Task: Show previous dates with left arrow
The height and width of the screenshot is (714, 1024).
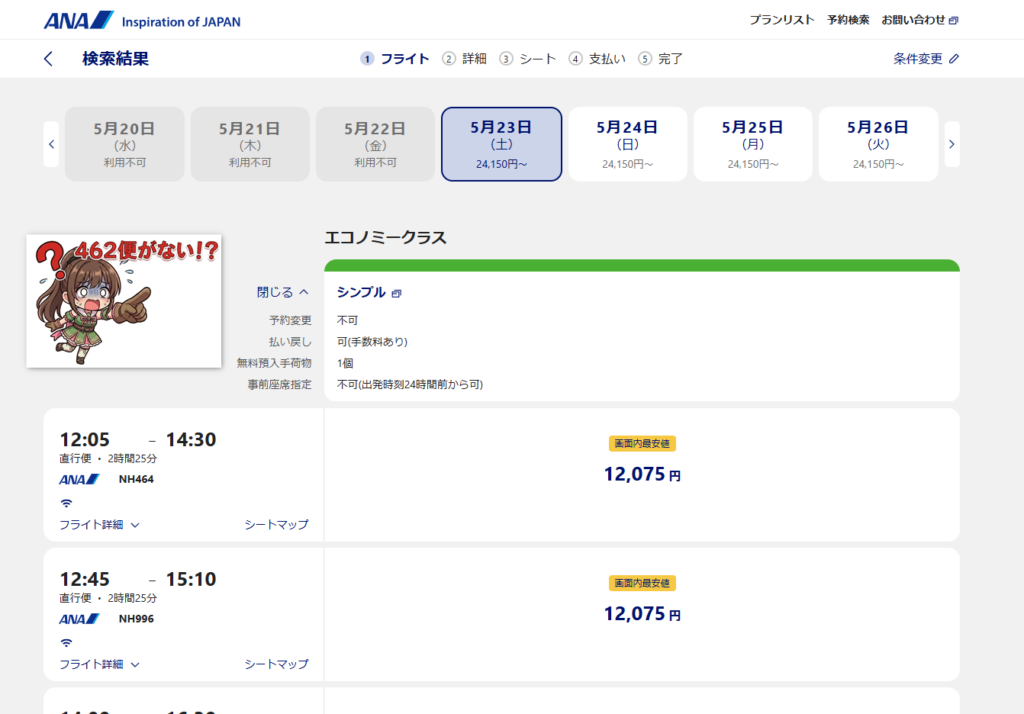Action: [x=51, y=144]
